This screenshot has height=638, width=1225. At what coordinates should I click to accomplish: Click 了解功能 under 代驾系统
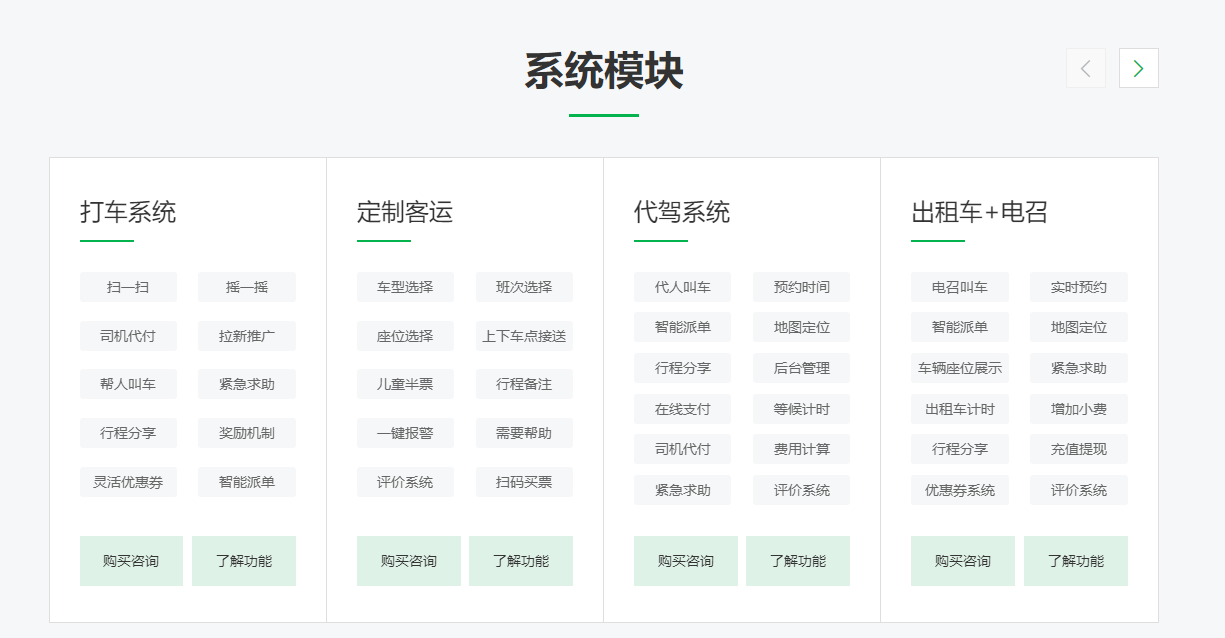798,561
